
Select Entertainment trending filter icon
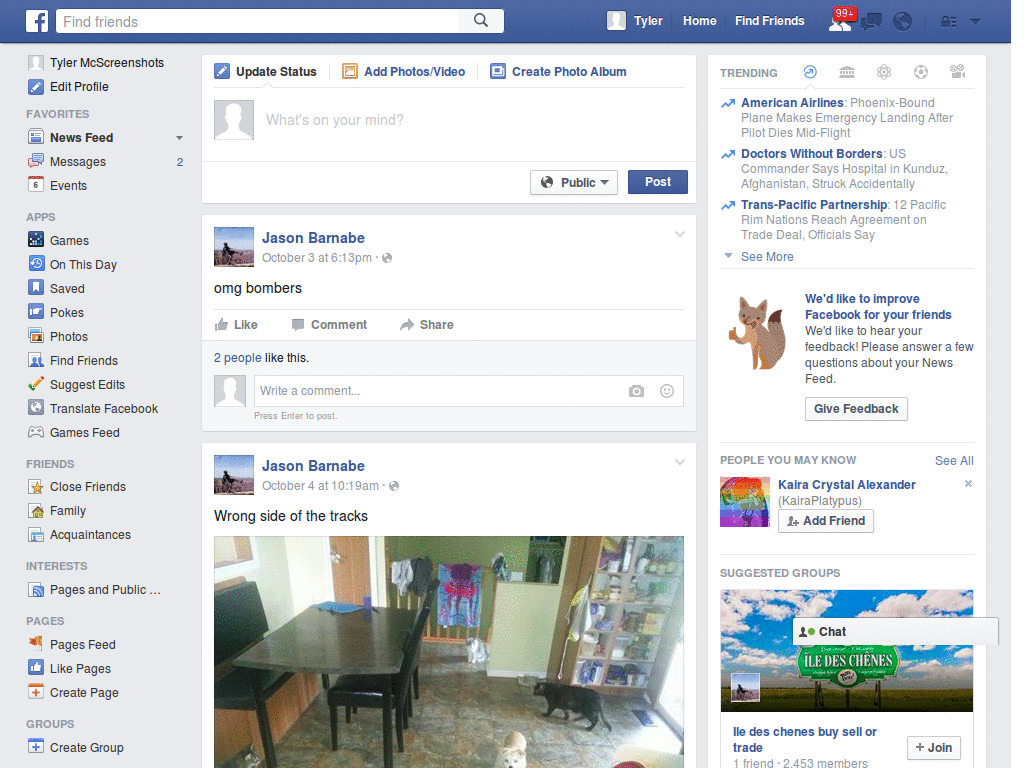pyautogui.click(x=958, y=72)
